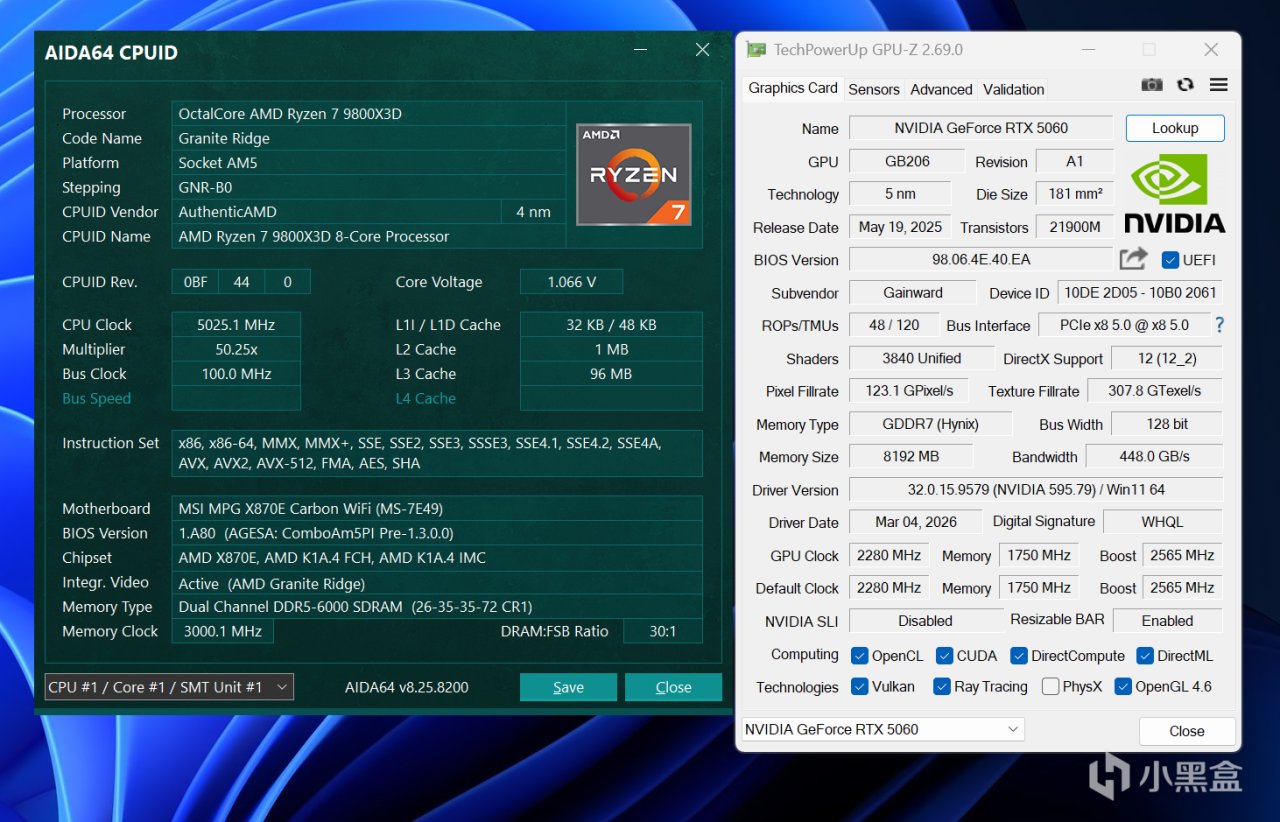Click the Core Voltage value 1.066 V
The width and height of the screenshot is (1280, 822).
571,282
